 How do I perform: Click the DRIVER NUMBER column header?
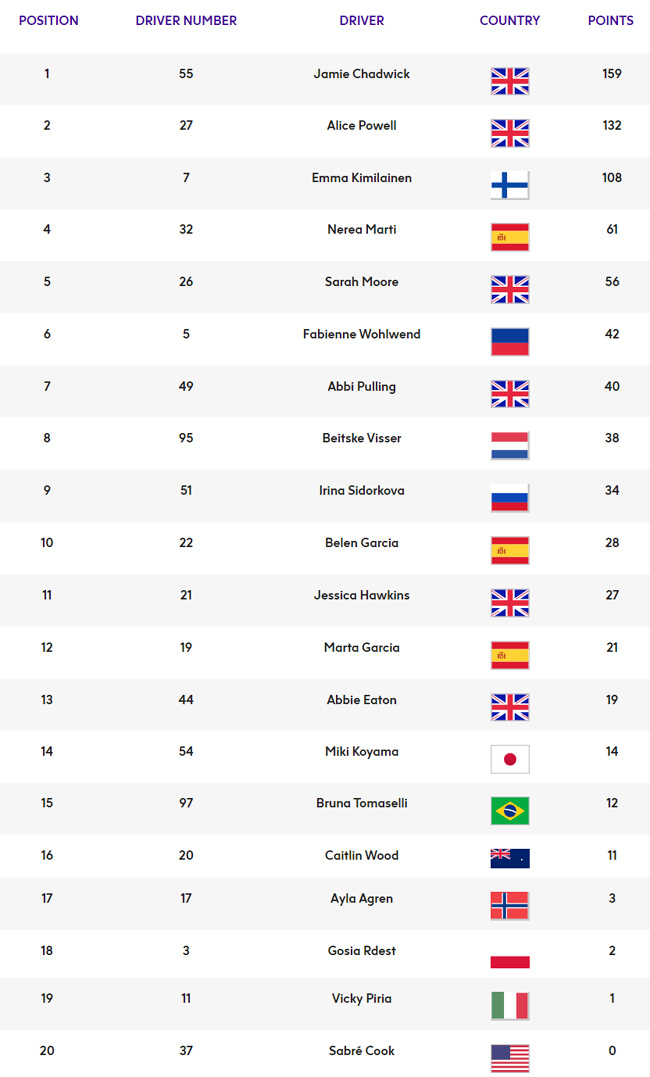(186, 21)
